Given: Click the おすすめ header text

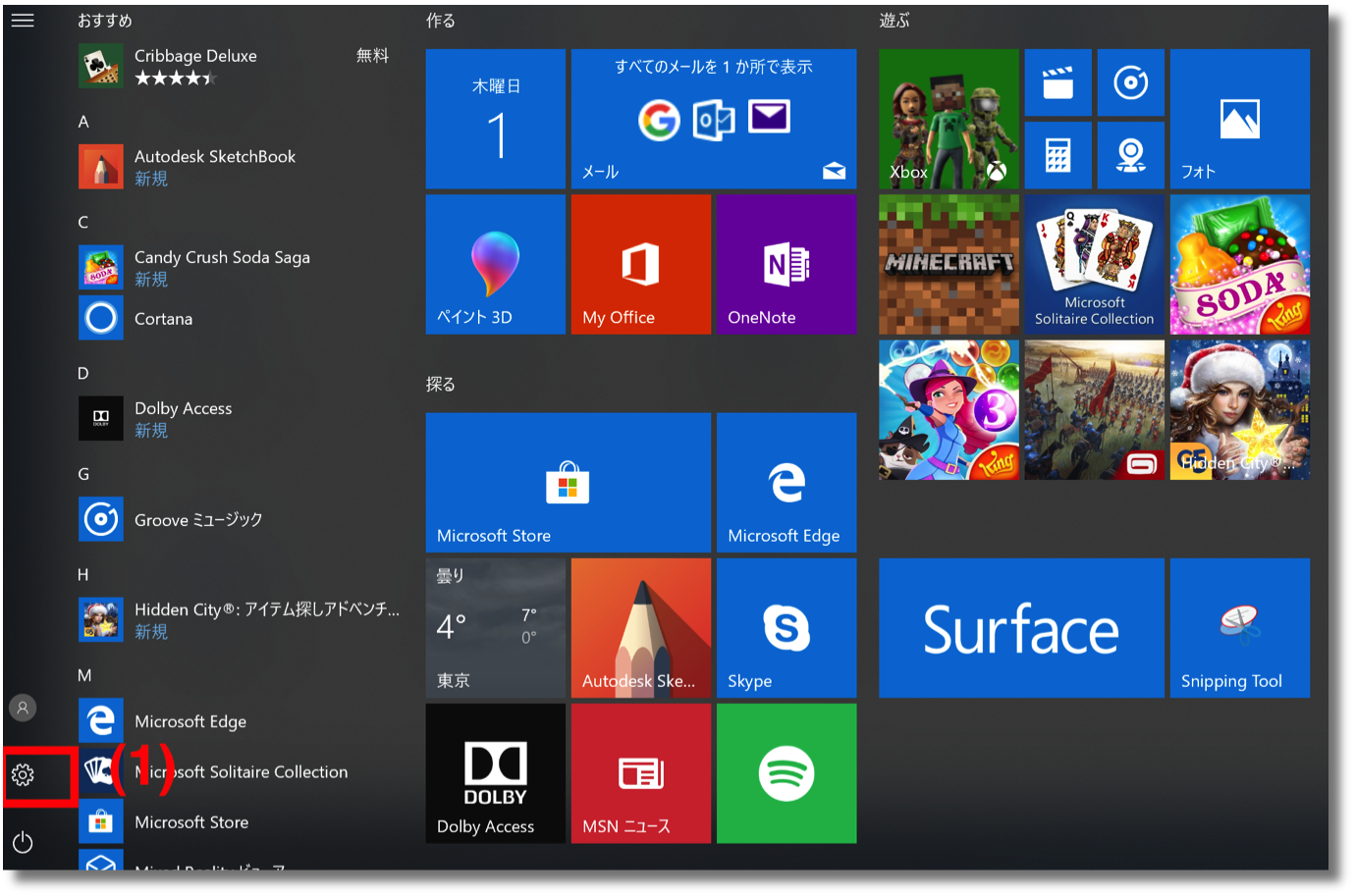Looking at the screenshot, I should (104, 20).
